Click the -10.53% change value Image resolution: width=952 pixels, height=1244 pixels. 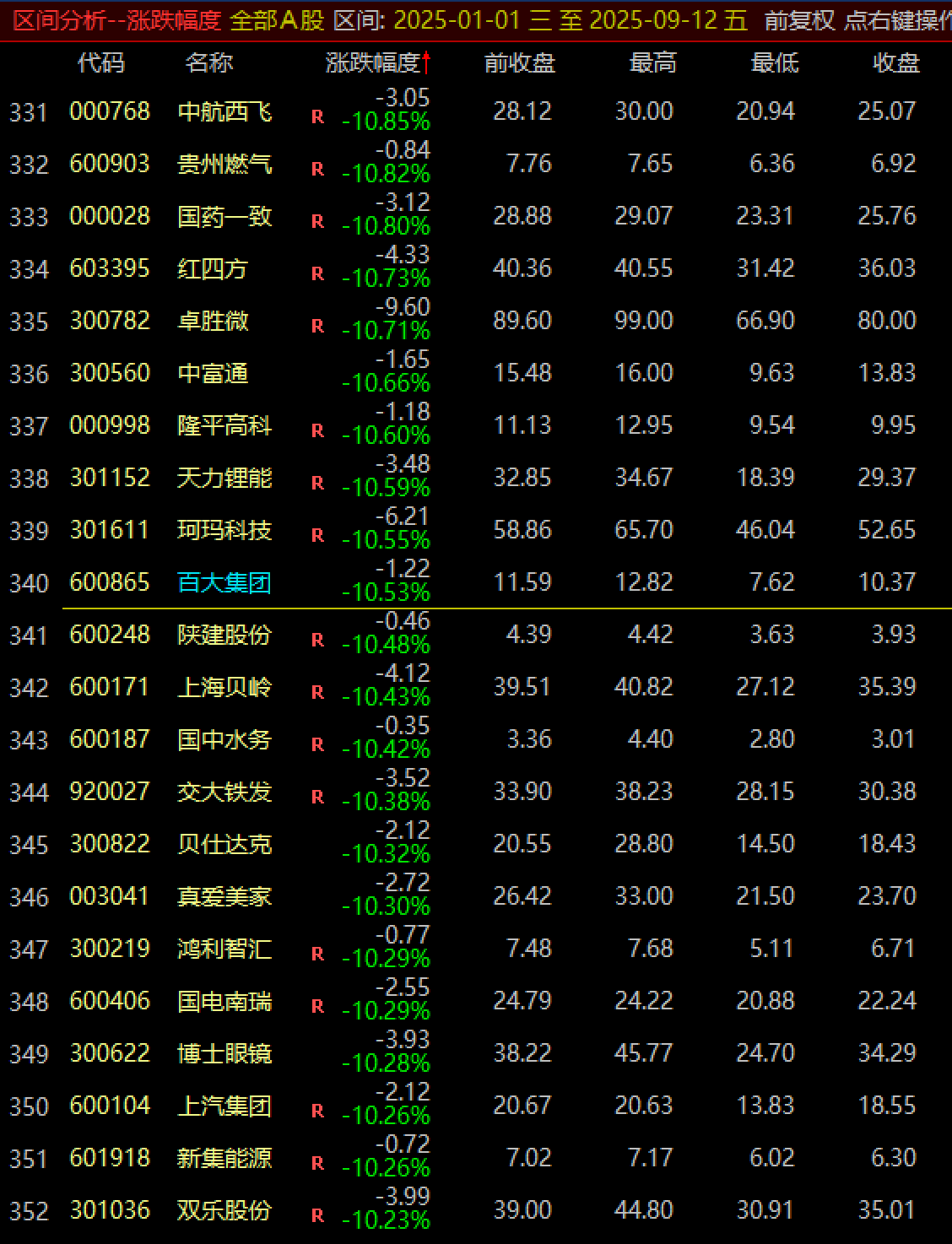pos(386,593)
